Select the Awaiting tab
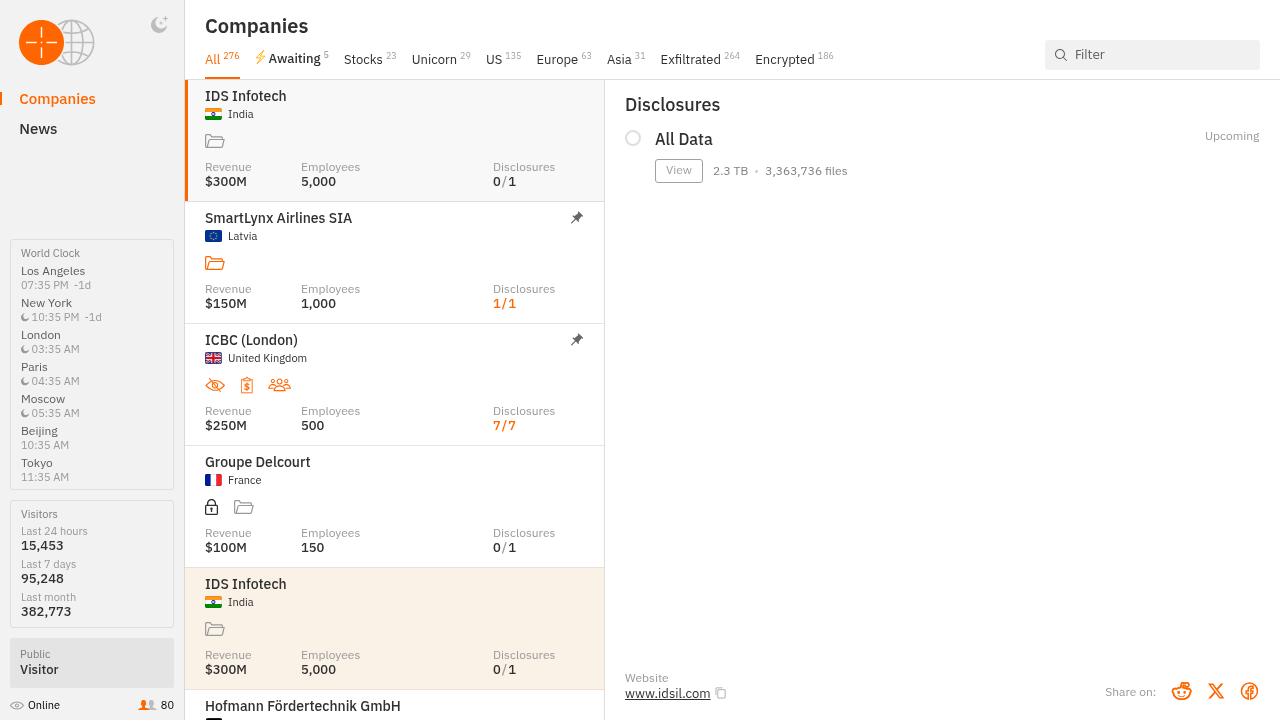 292,59
